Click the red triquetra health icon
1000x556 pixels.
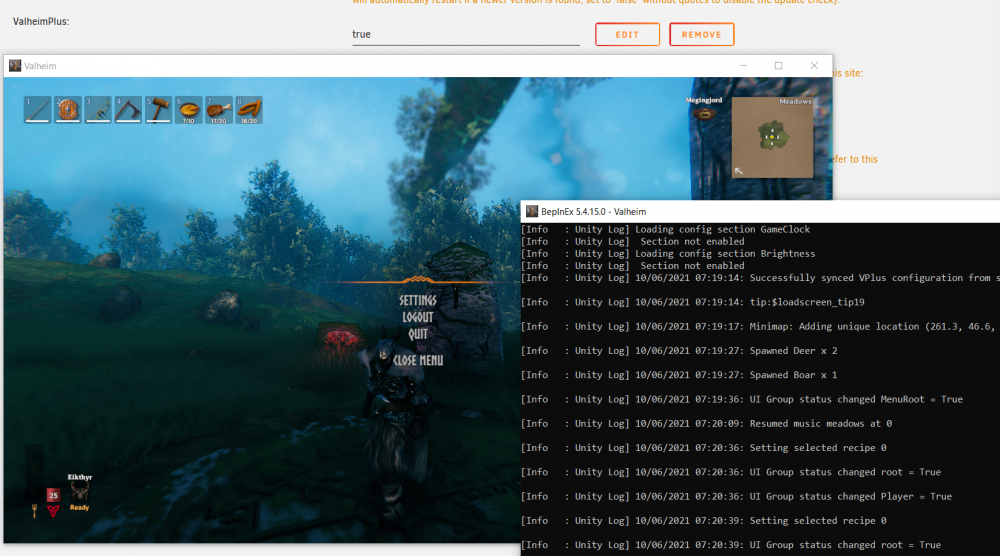pos(54,511)
